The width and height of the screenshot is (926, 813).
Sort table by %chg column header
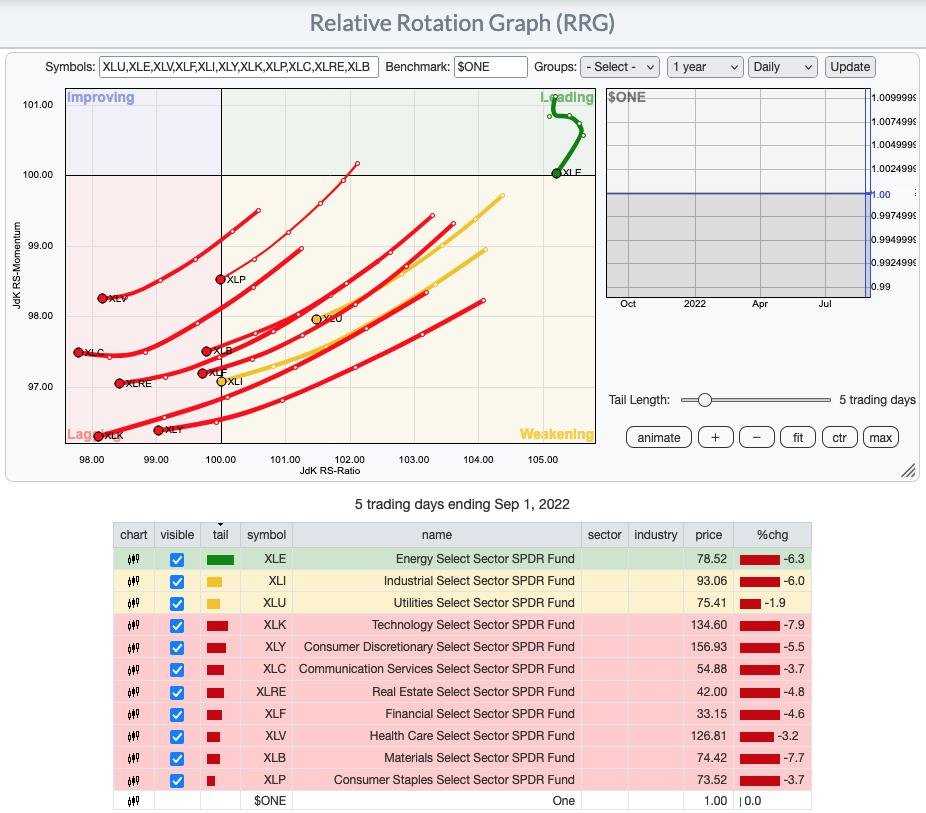[772, 535]
